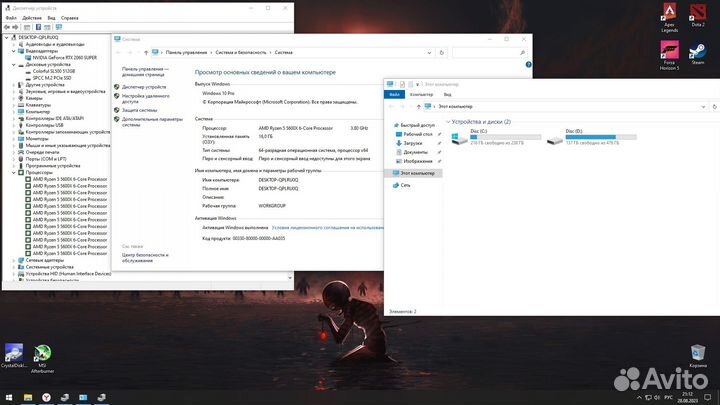Open the Файл tab in Explorer ribbon

coord(394,95)
